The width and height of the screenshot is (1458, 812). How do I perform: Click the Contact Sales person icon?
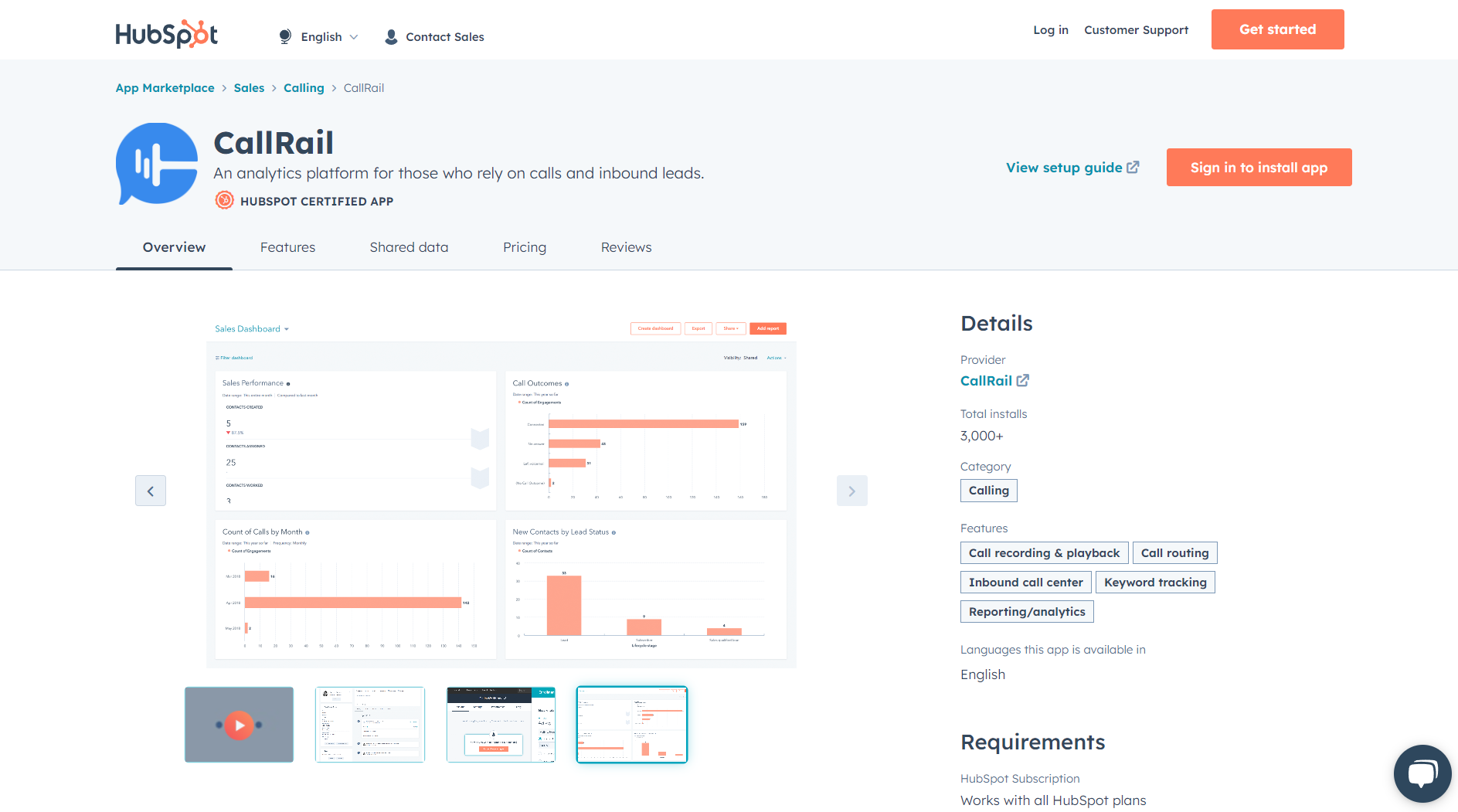[x=391, y=36]
